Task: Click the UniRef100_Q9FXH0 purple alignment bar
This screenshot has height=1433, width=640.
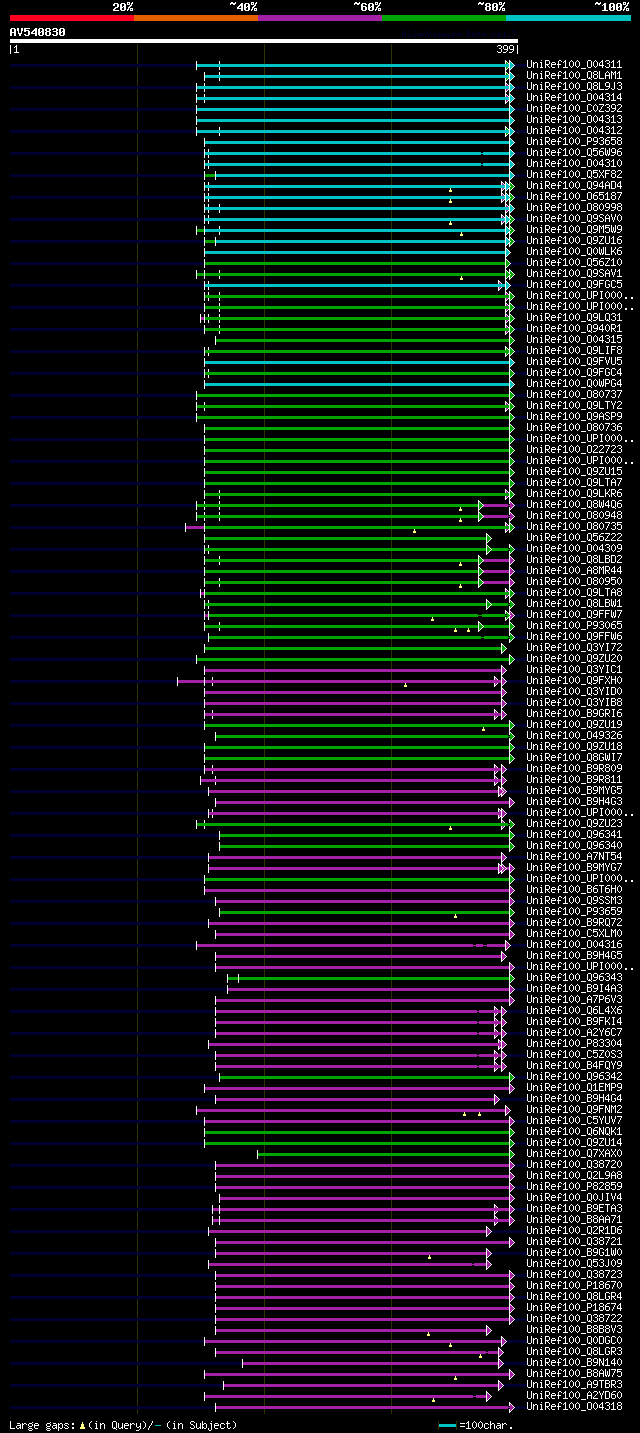Action: click(340, 681)
